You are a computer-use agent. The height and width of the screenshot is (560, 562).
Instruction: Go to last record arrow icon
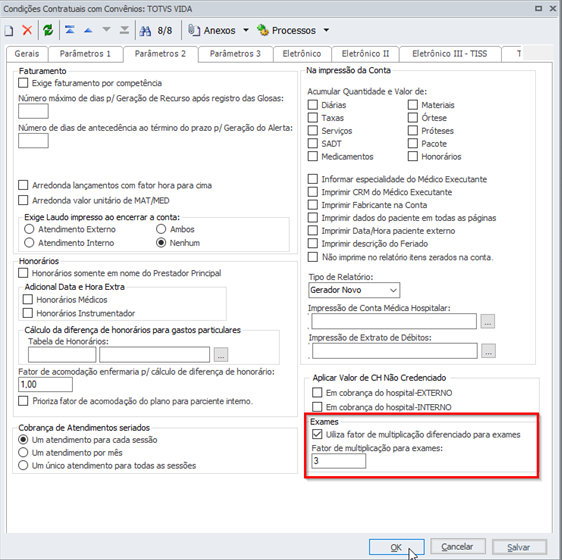(124, 30)
